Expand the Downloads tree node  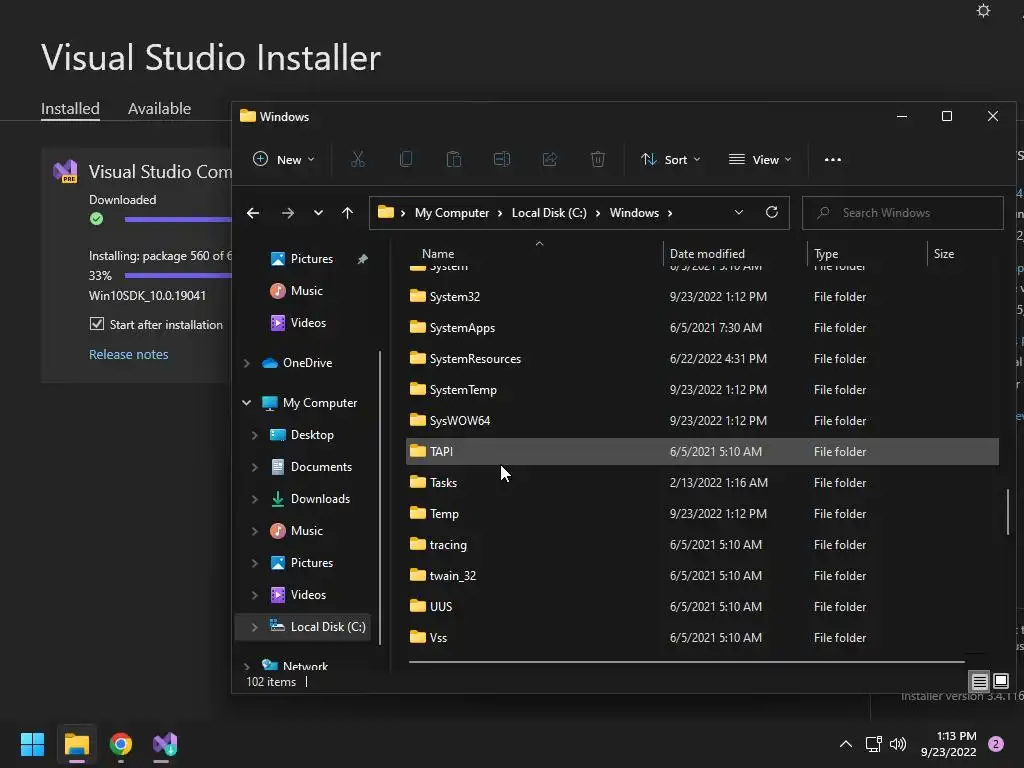[x=255, y=499]
